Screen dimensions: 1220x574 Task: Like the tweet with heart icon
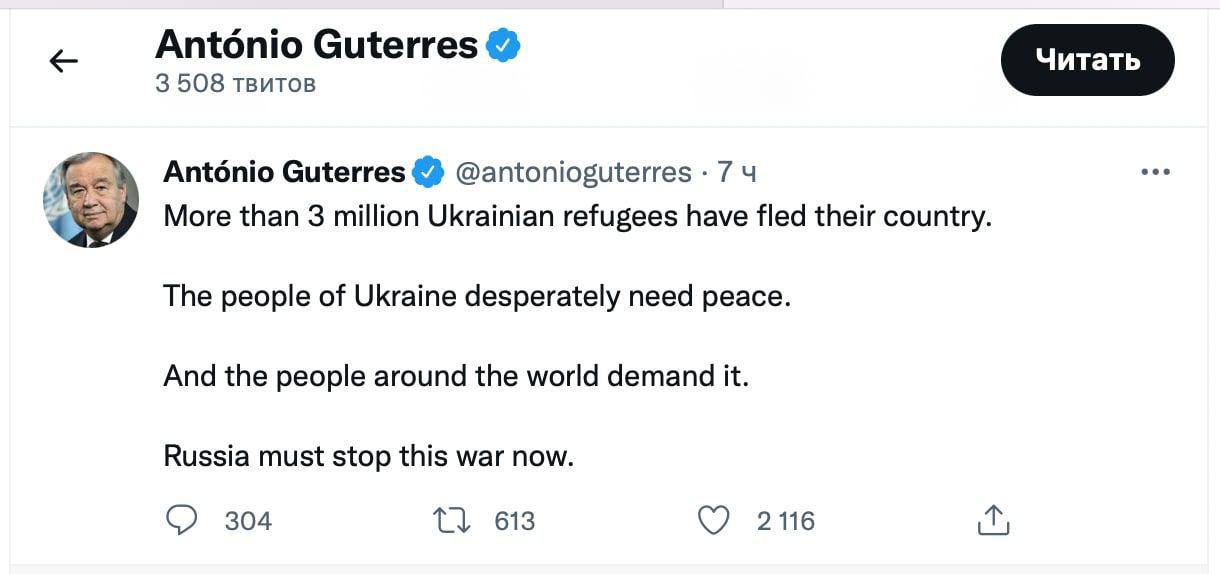point(713,520)
